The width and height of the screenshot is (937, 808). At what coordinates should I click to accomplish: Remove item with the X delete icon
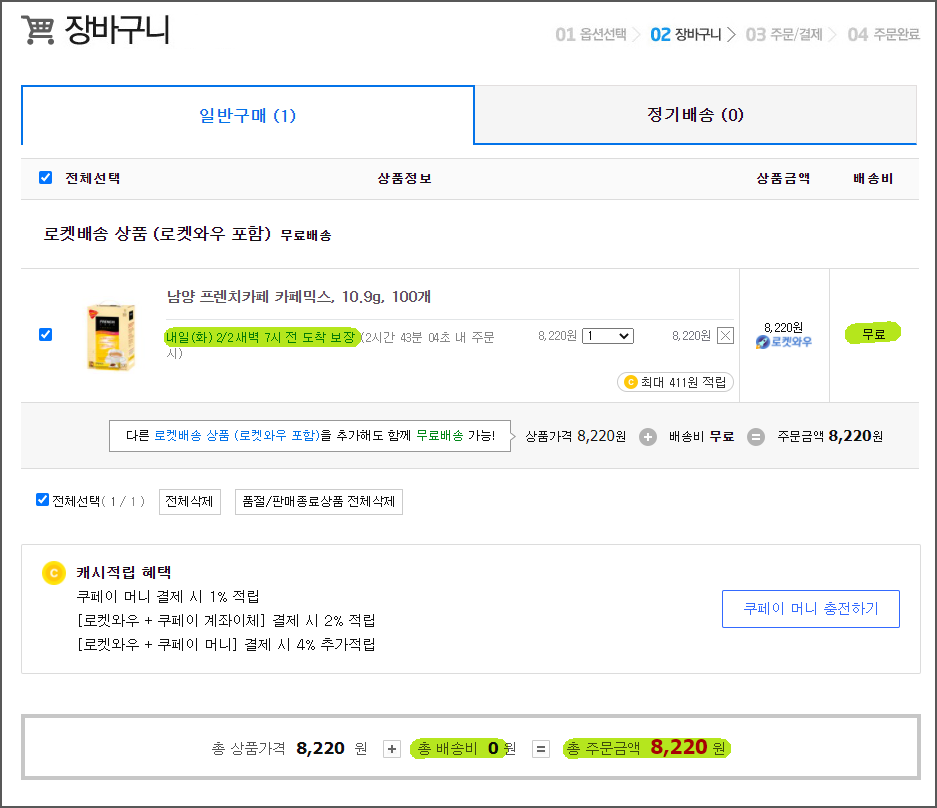point(725,336)
